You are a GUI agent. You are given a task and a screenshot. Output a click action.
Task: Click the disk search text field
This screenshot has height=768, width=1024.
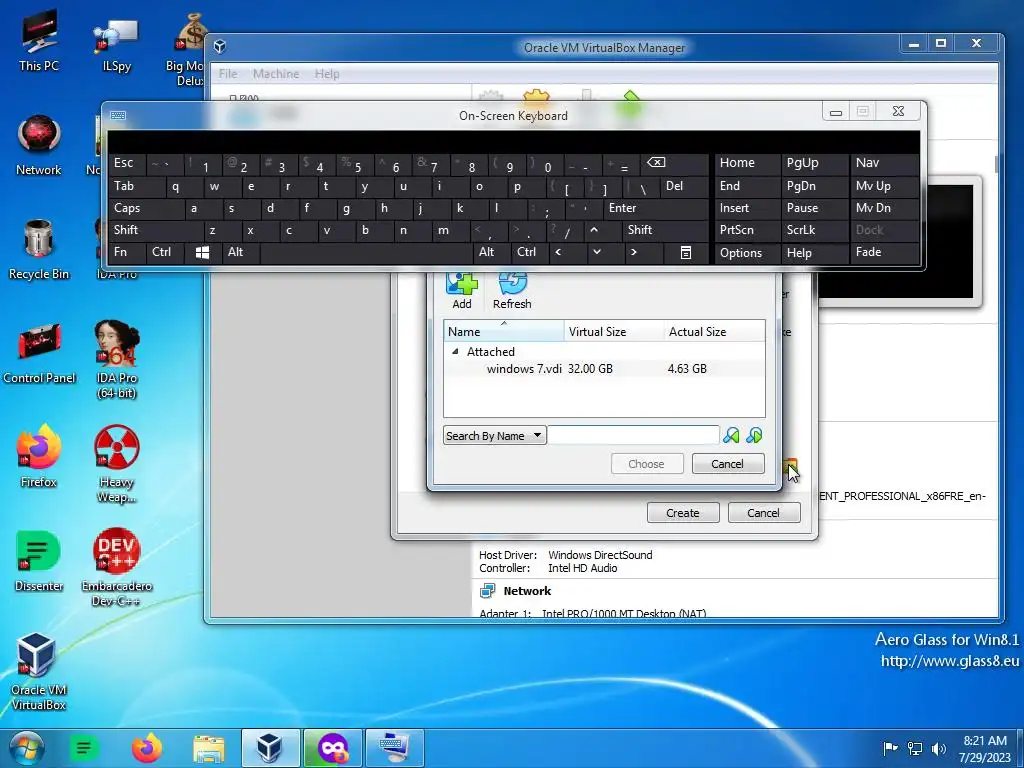[x=633, y=436]
